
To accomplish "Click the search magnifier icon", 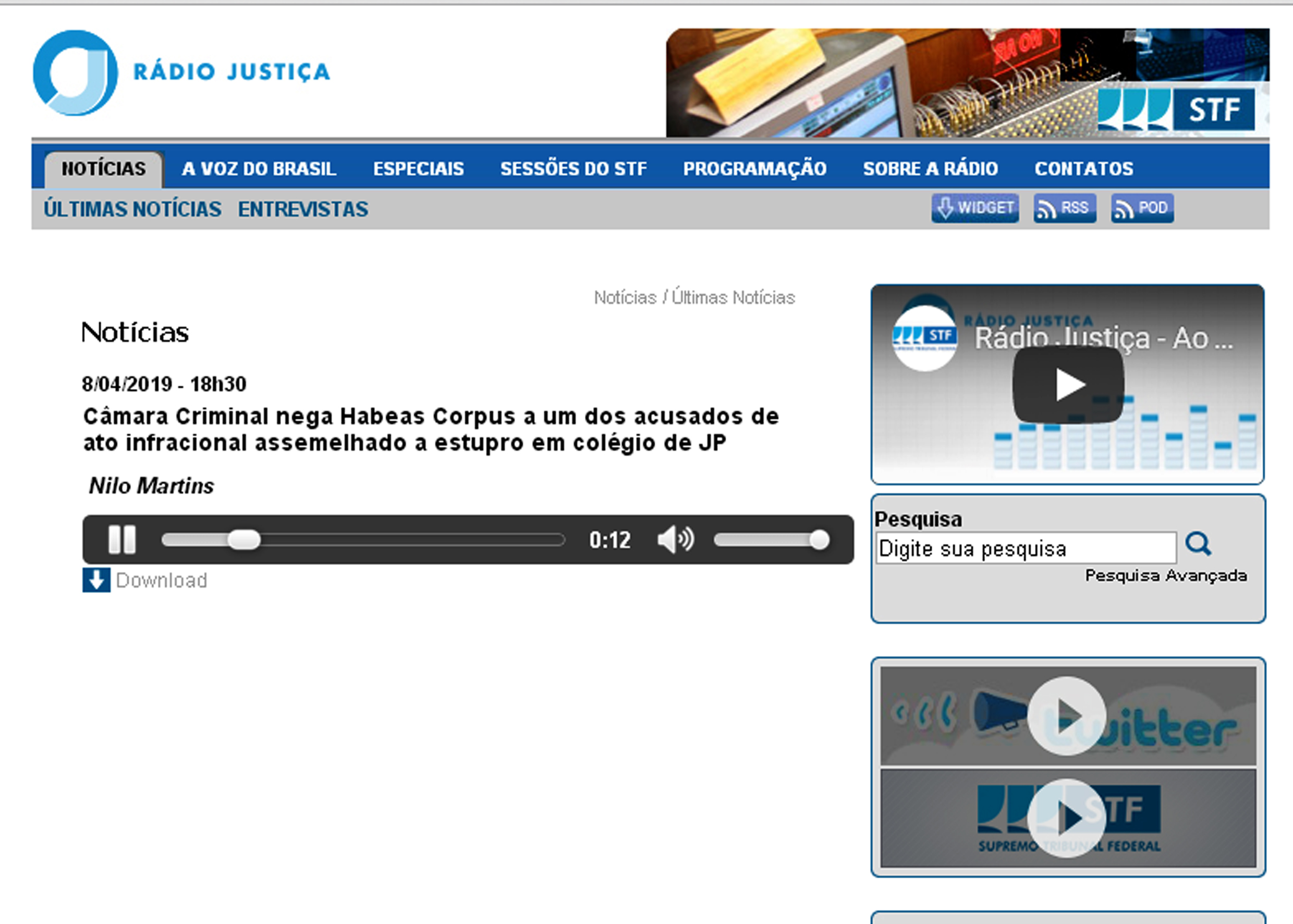I will coord(1198,544).
